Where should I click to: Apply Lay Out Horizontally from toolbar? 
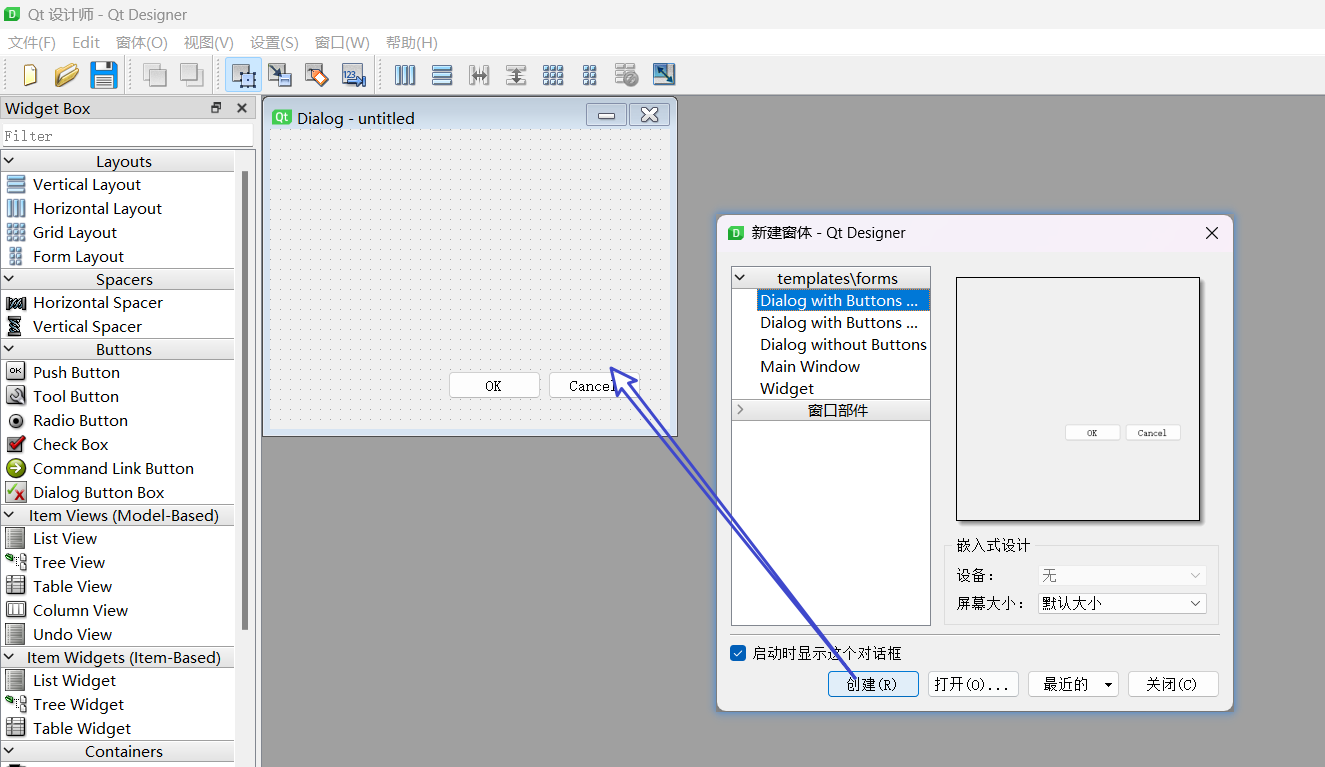click(x=405, y=75)
